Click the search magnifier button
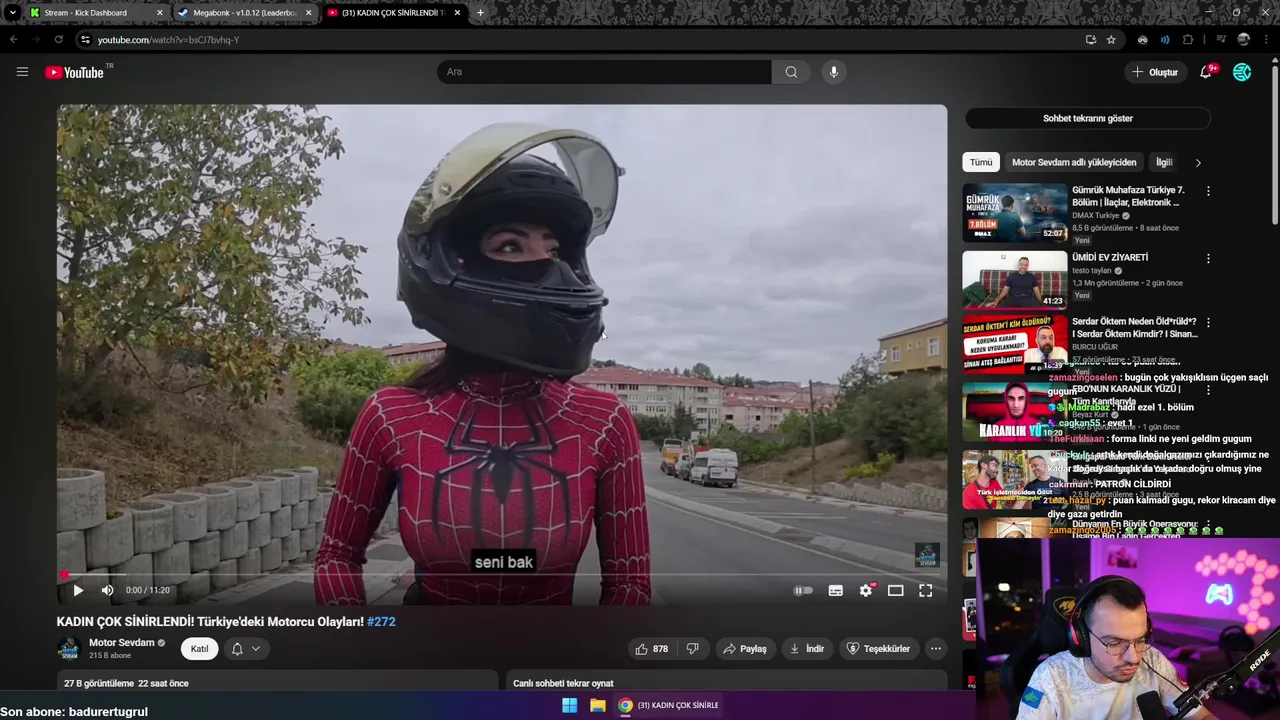 click(x=791, y=72)
